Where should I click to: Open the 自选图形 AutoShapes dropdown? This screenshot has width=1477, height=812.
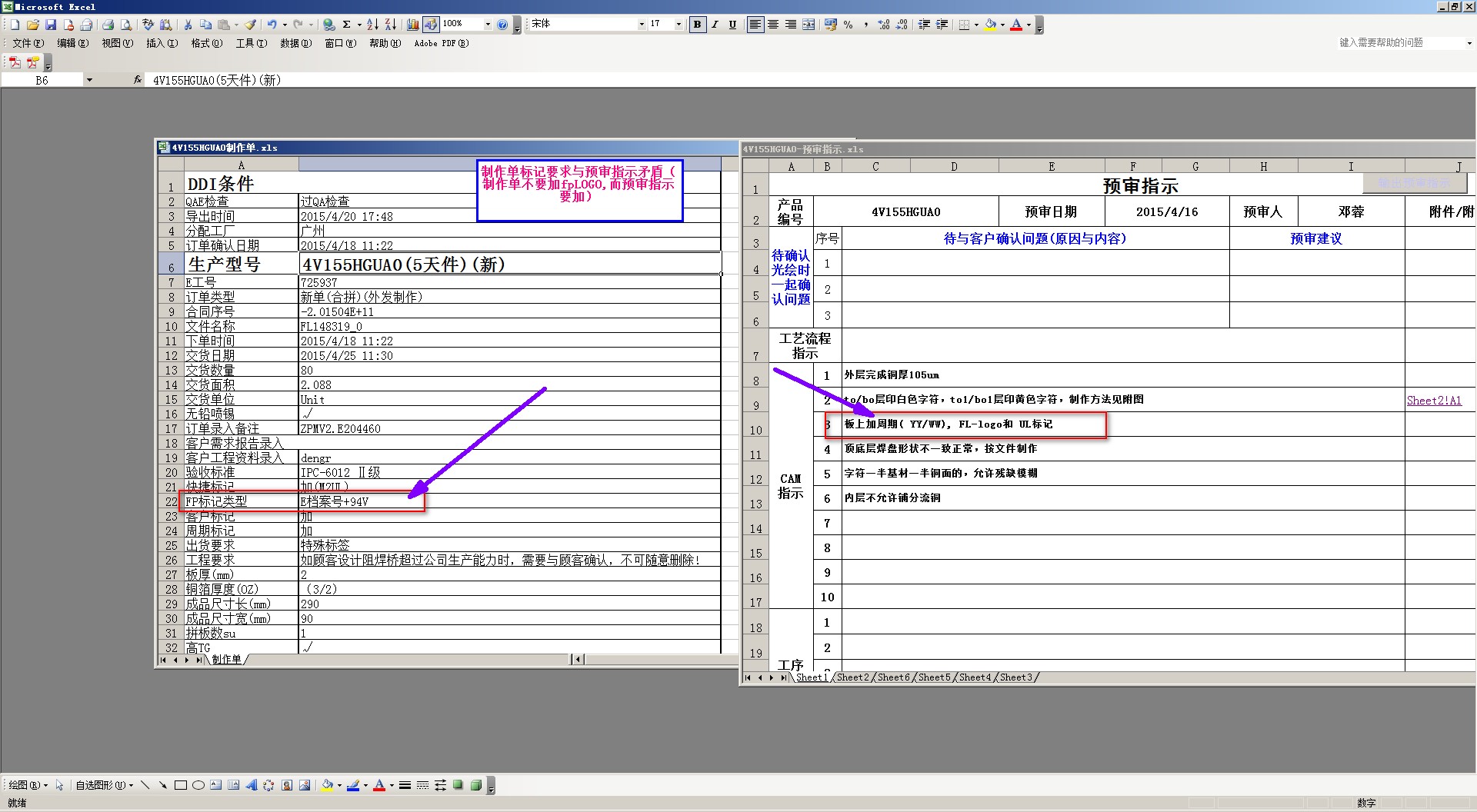coord(105,785)
